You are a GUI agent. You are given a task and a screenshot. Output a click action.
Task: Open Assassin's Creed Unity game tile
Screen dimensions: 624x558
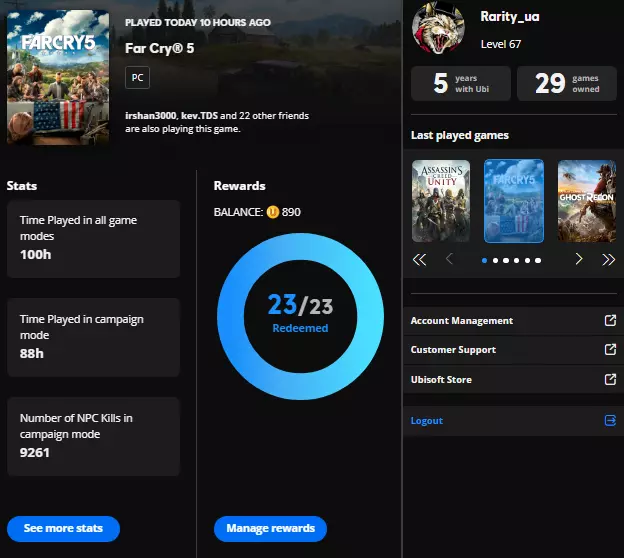tap(441, 201)
